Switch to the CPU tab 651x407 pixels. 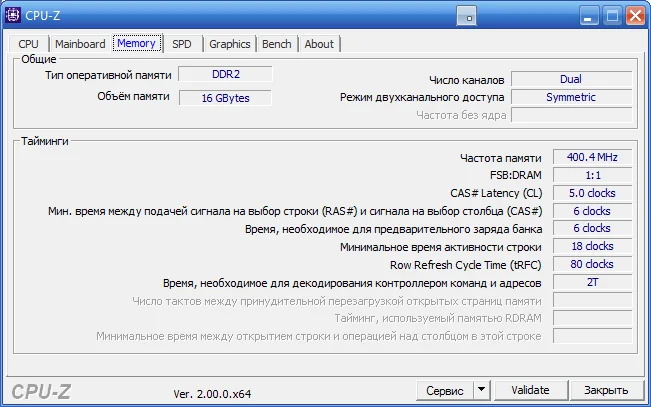28,44
